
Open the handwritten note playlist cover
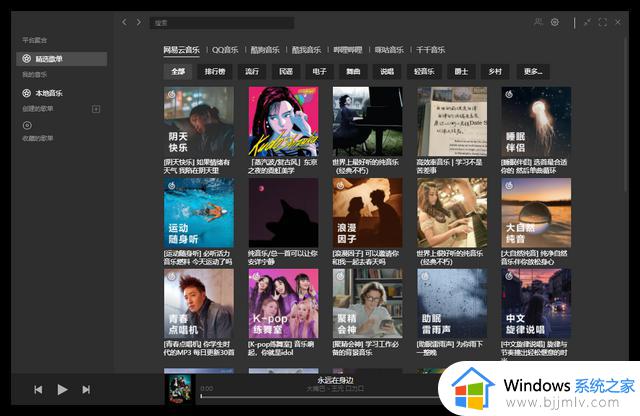[x=452, y=121]
